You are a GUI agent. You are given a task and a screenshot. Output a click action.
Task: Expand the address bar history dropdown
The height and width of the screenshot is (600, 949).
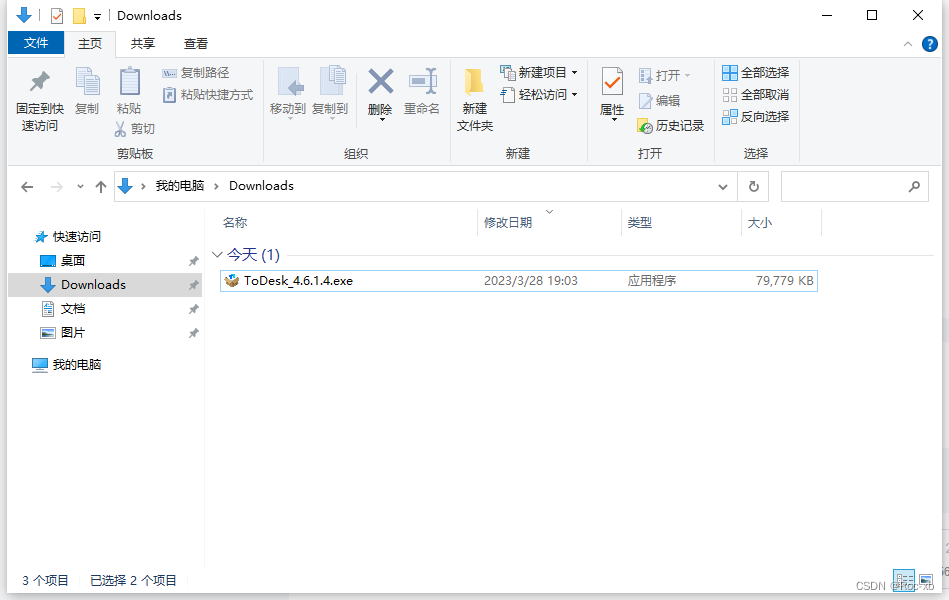[723, 186]
